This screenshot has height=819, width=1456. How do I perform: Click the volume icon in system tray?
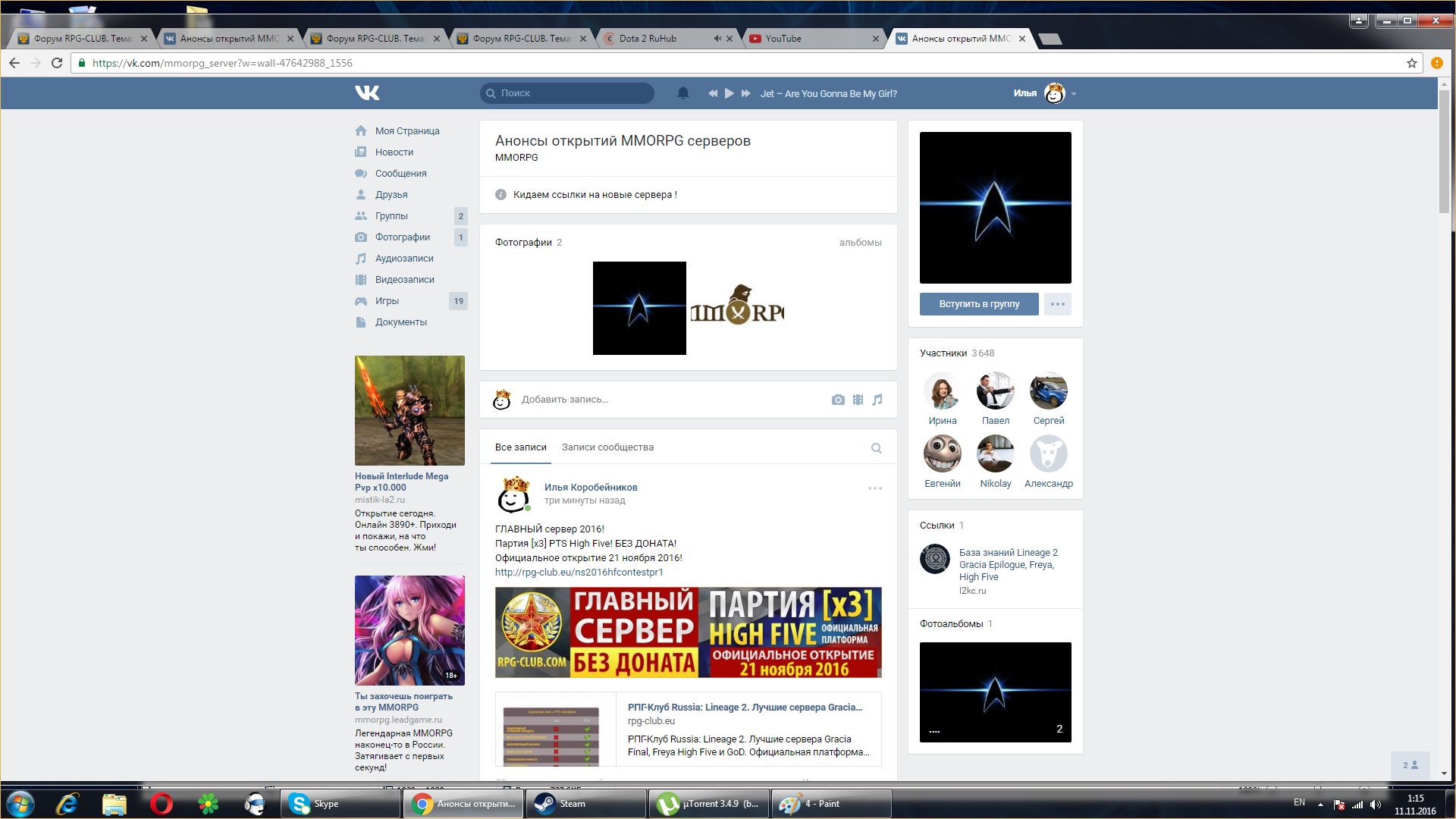pos(1376,805)
